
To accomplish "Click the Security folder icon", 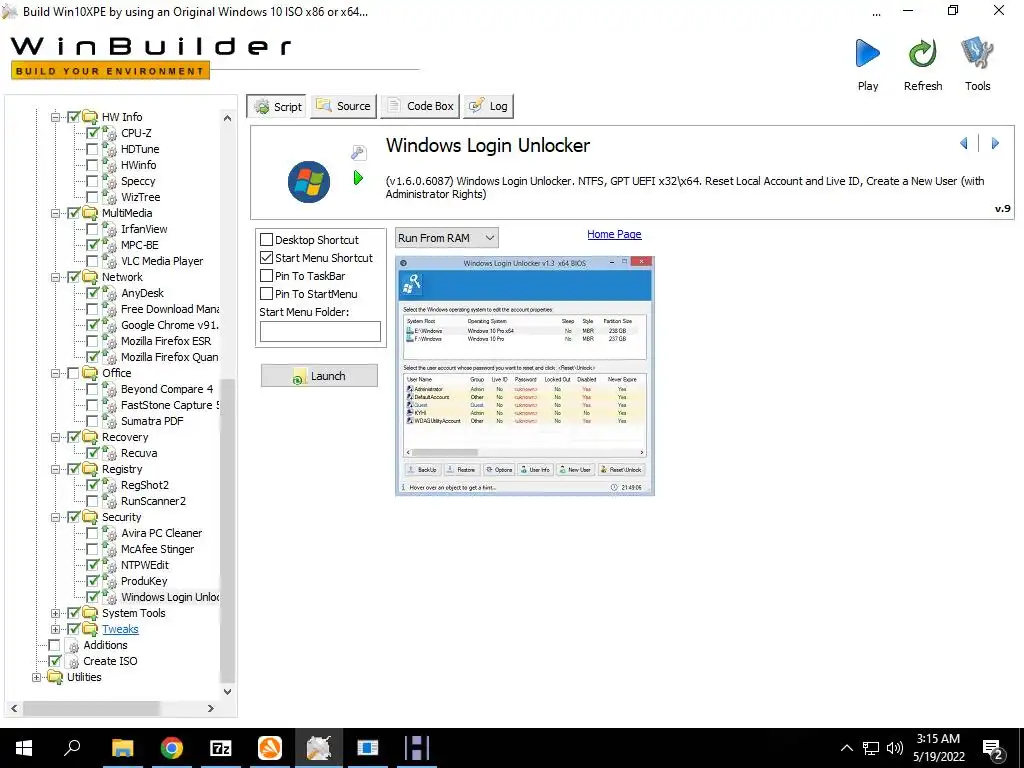I will click(x=90, y=517).
